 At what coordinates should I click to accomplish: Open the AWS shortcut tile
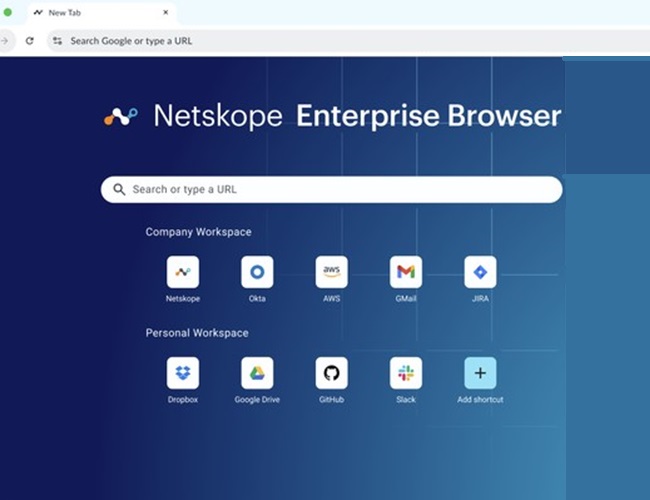pyautogui.click(x=332, y=272)
